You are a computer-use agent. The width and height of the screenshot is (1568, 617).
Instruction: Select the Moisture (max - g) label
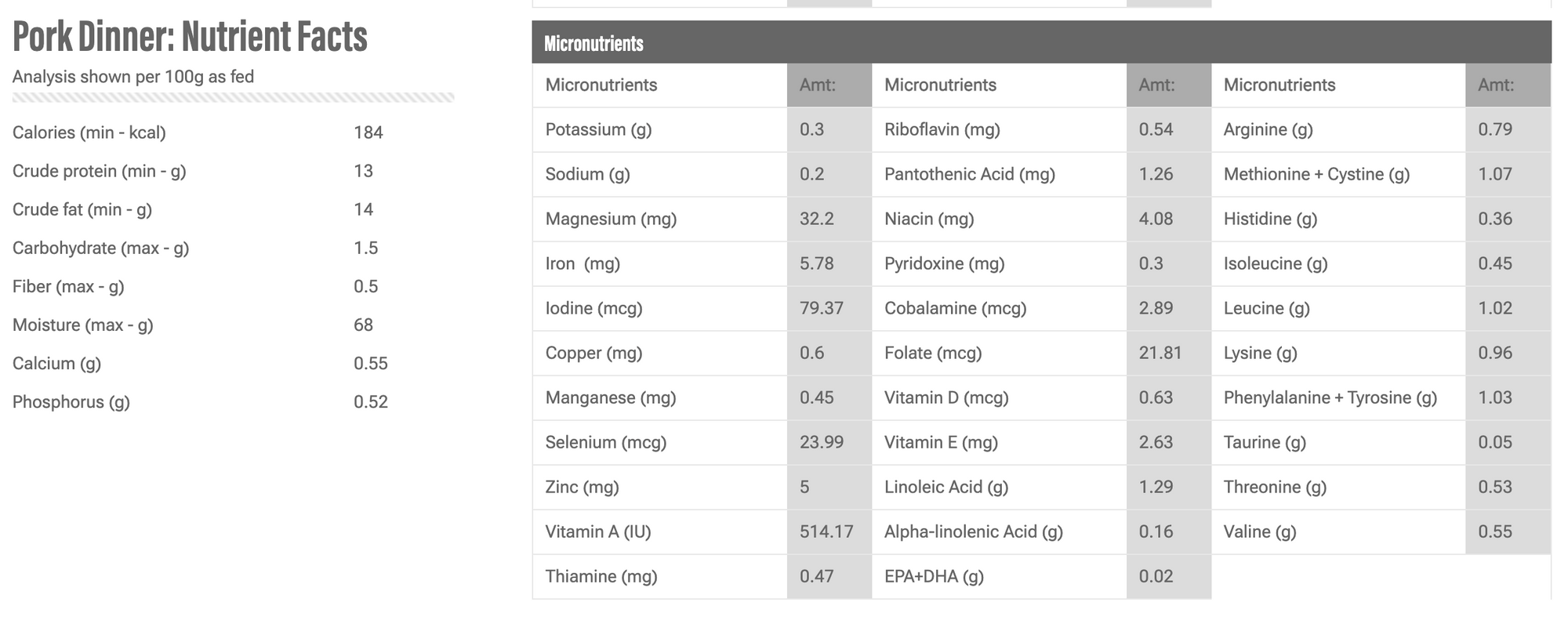coord(83,325)
